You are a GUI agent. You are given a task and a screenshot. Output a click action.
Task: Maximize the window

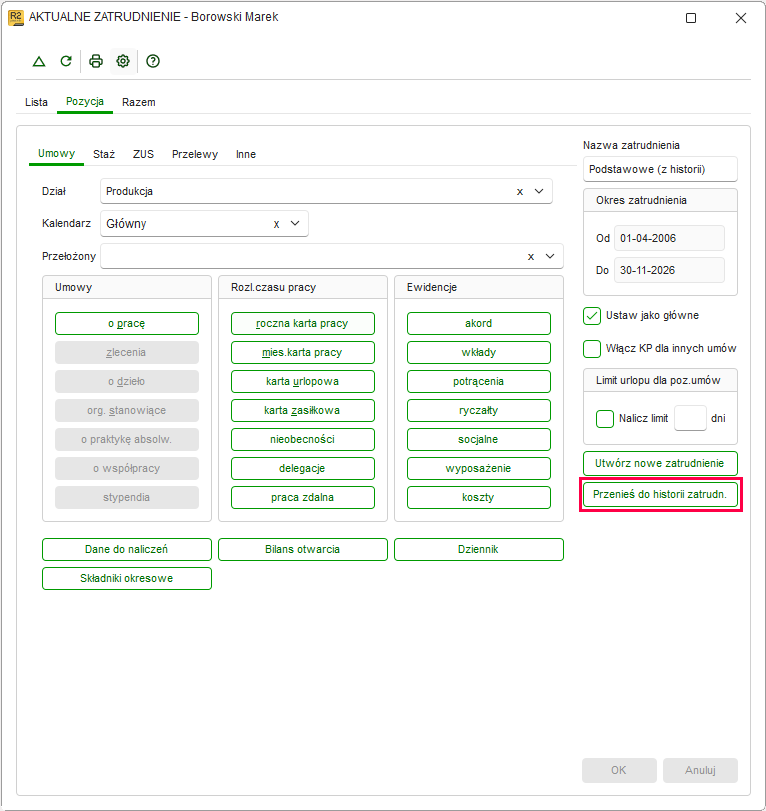coord(691,18)
